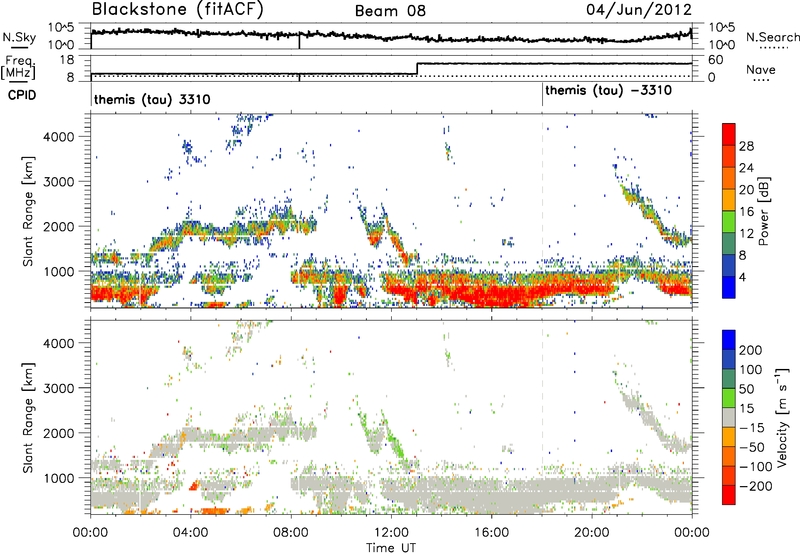Click the 'Time UT' axis title
This screenshot has width=800, height=554.
(391, 548)
